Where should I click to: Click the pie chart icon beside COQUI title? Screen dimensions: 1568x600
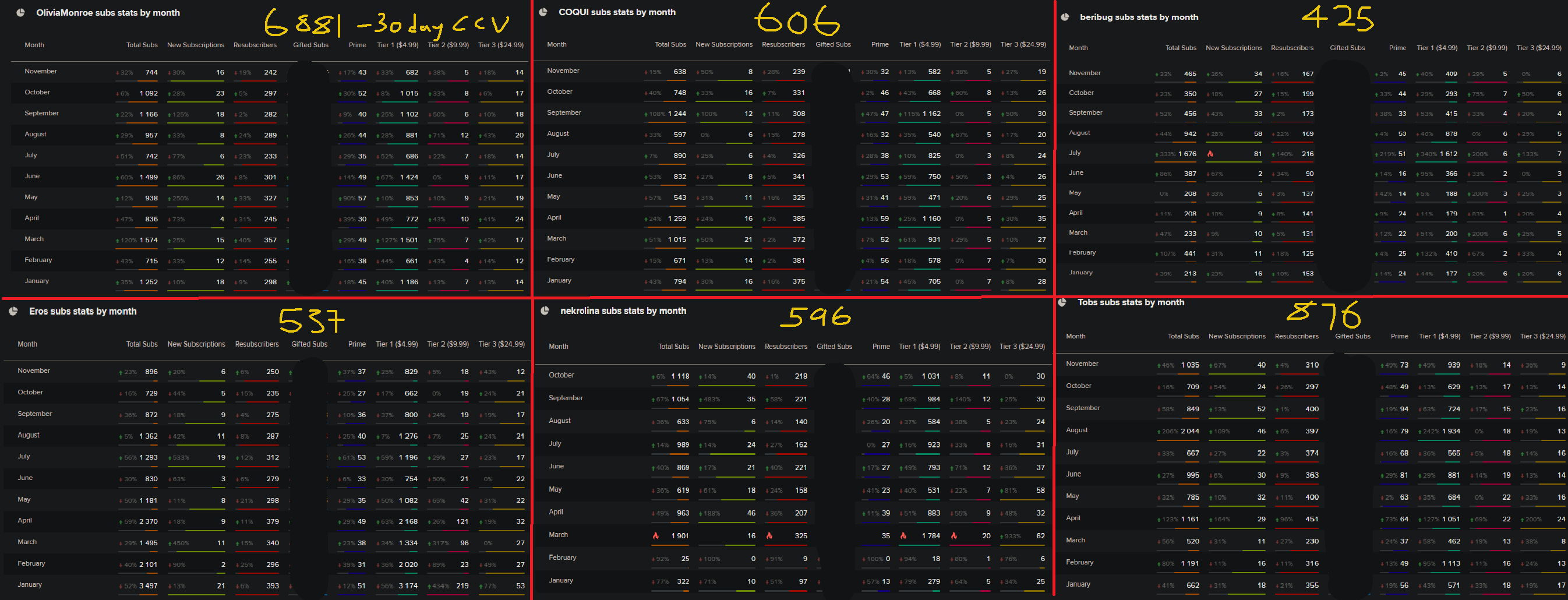(543, 12)
